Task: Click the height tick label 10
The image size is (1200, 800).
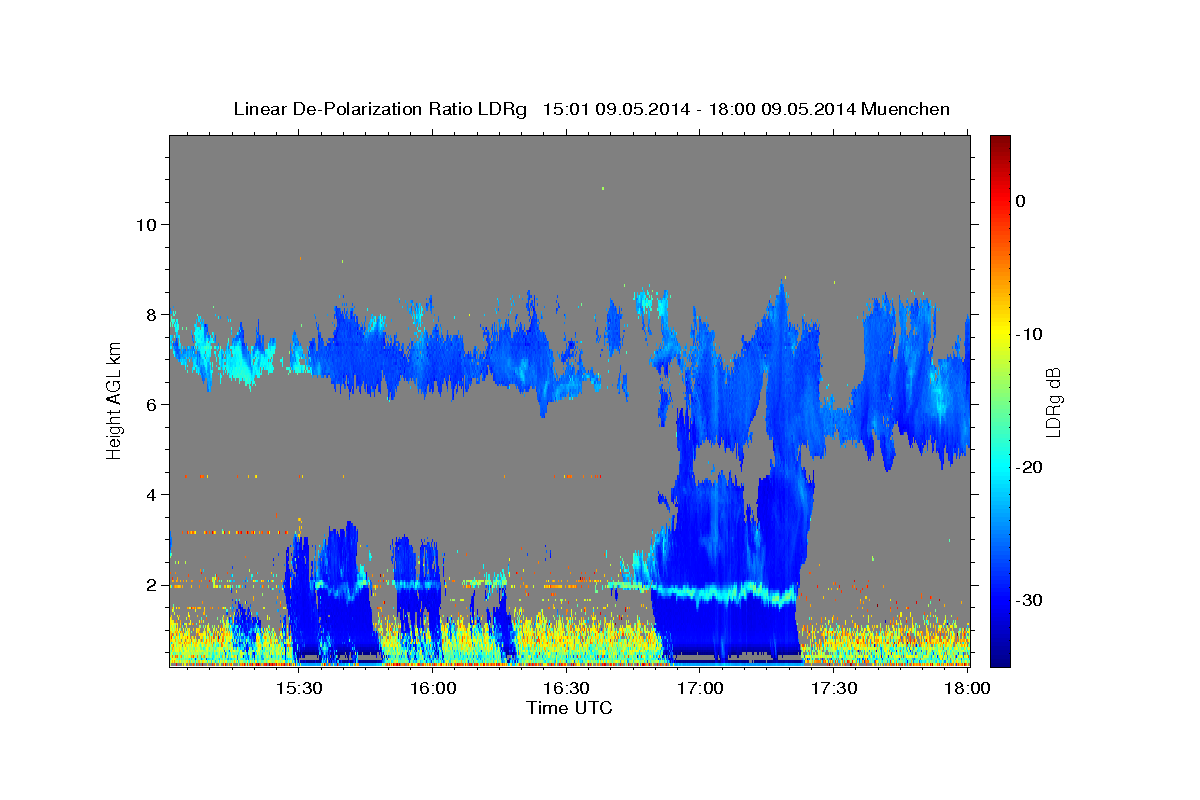Action: click(146, 224)
